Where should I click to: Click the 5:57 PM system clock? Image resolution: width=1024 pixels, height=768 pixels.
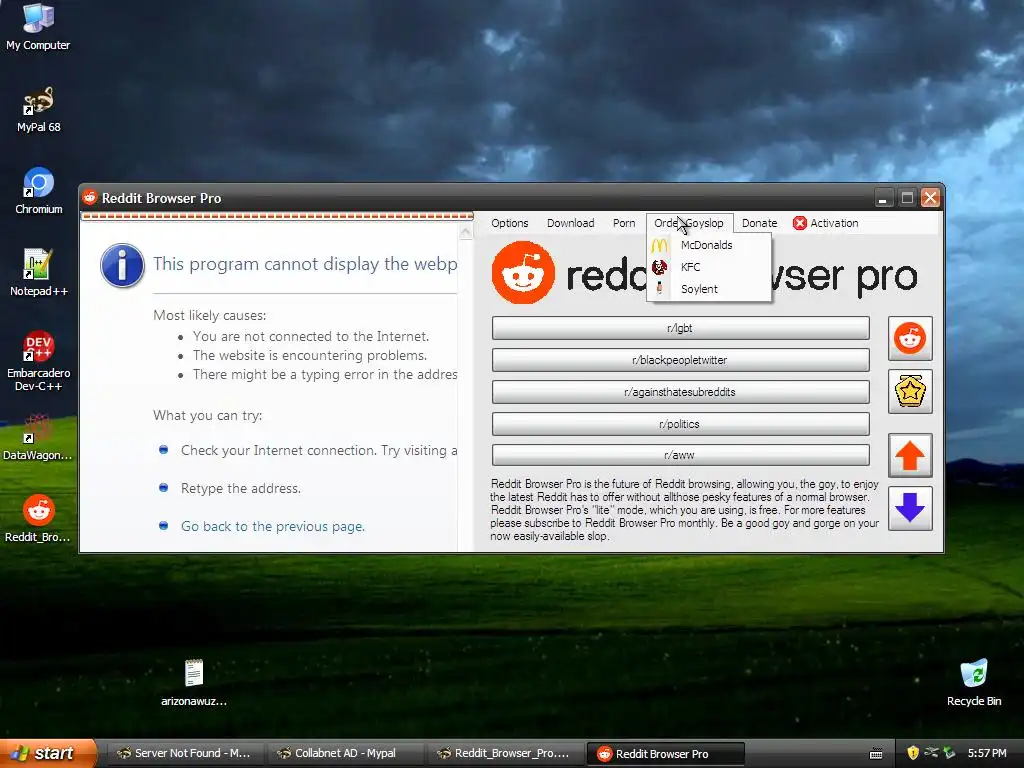pyautogui.click(x=987, y=753)
